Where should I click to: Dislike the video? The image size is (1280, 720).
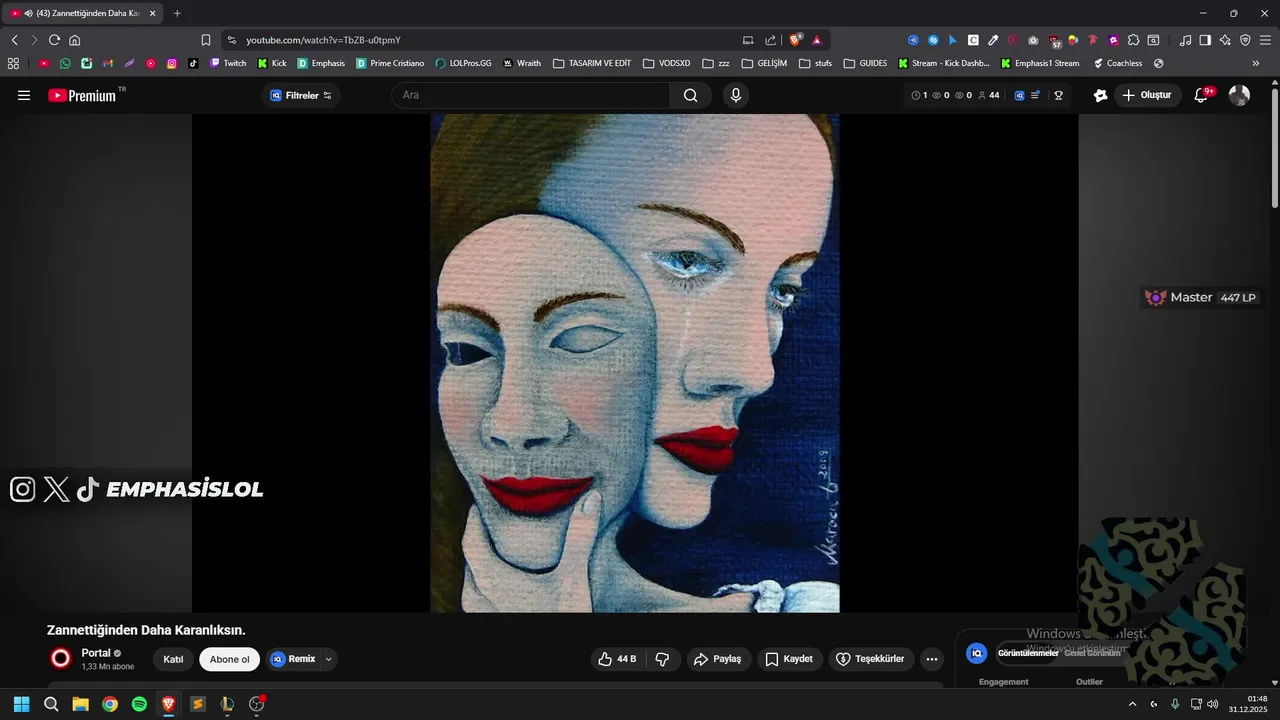tap(662, 659)
